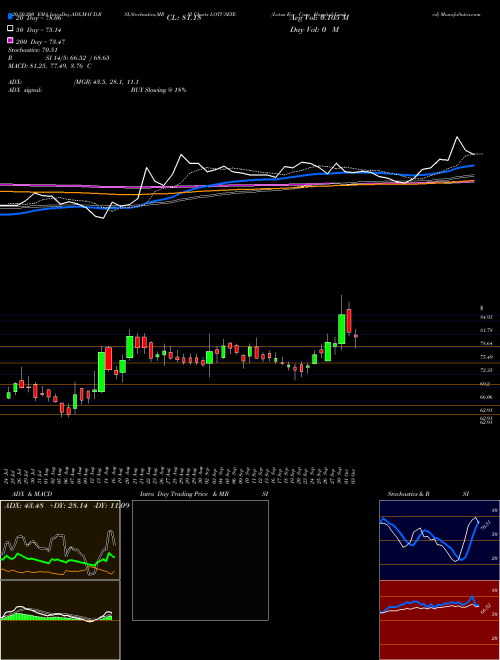Click the '-DY: 11.09' value in ADX panel
500x660 pixels.
pos(110,506)
